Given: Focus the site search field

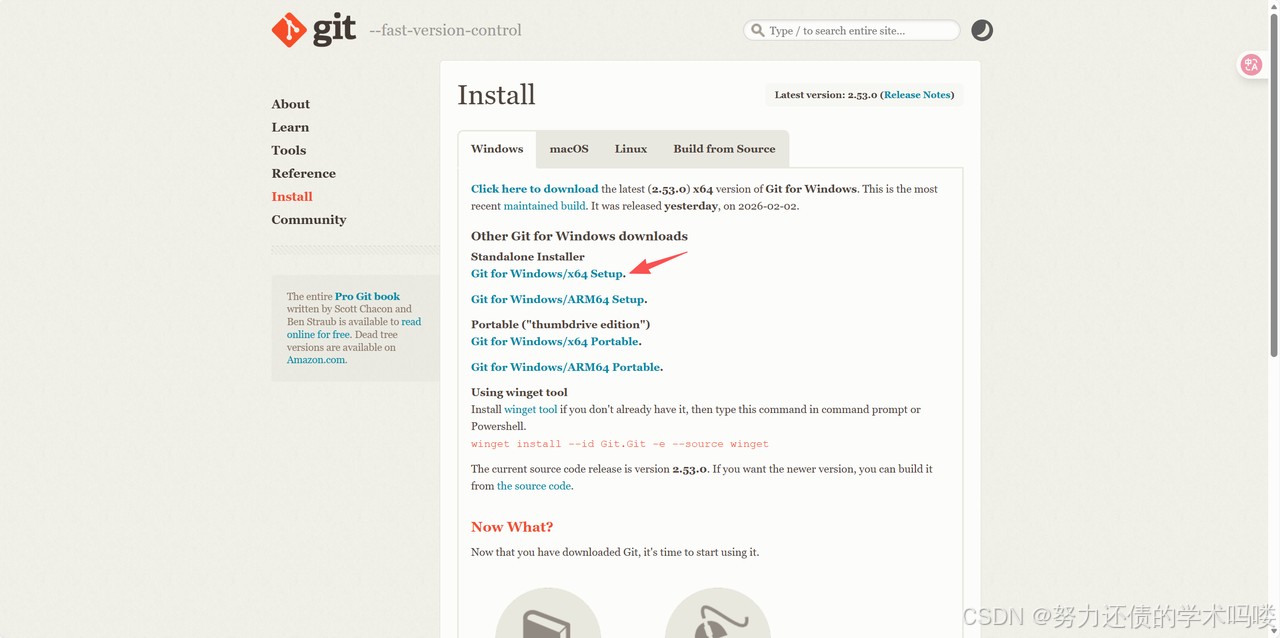Looking at the screenshot, I should point(851,31).
